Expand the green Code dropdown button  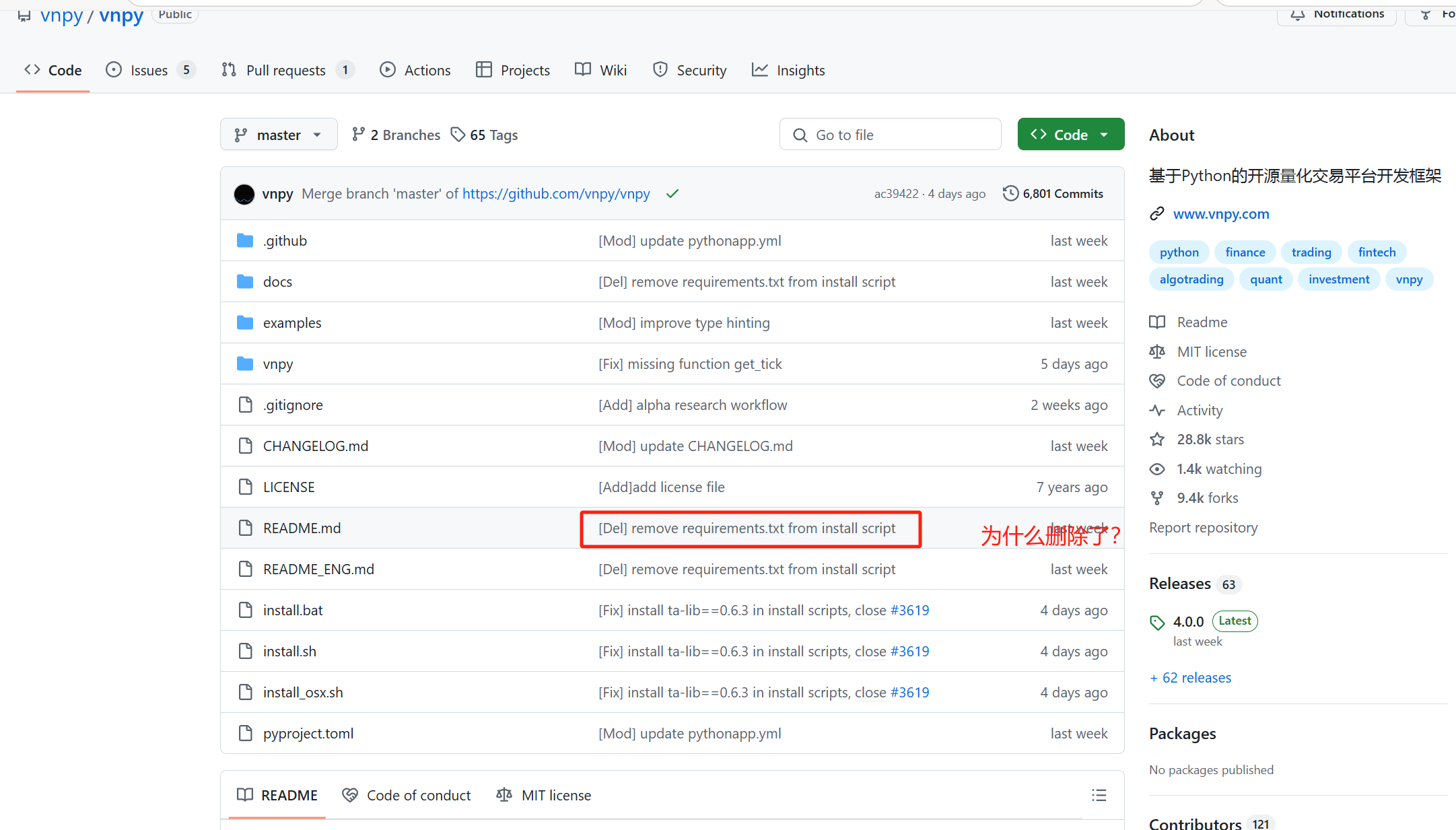[x=1070, y=135]
